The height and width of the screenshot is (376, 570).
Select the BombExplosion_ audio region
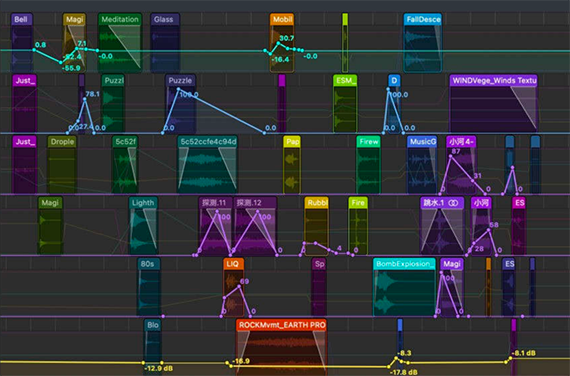pyautogui.click(x=404, y=287)
